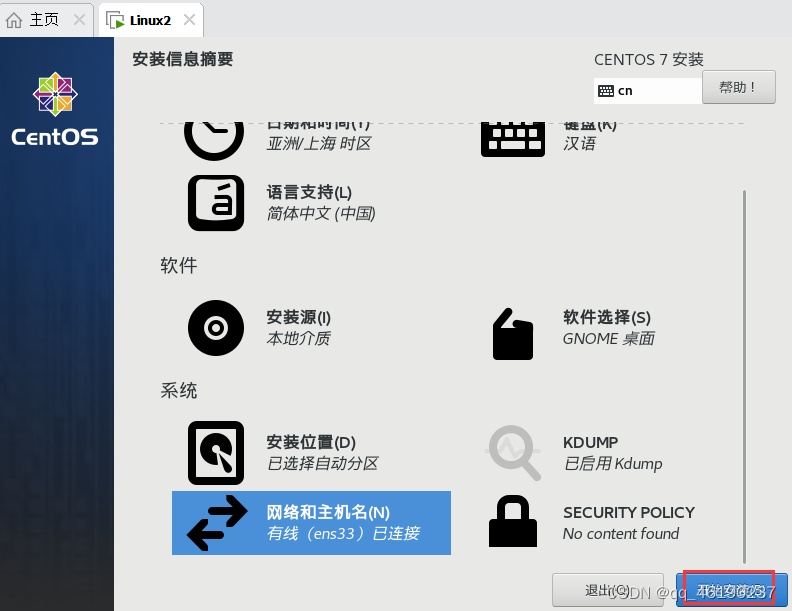Screen dimensions: 792x611
Task: Click the 开始安装 begin installation button
Action: 732,590
